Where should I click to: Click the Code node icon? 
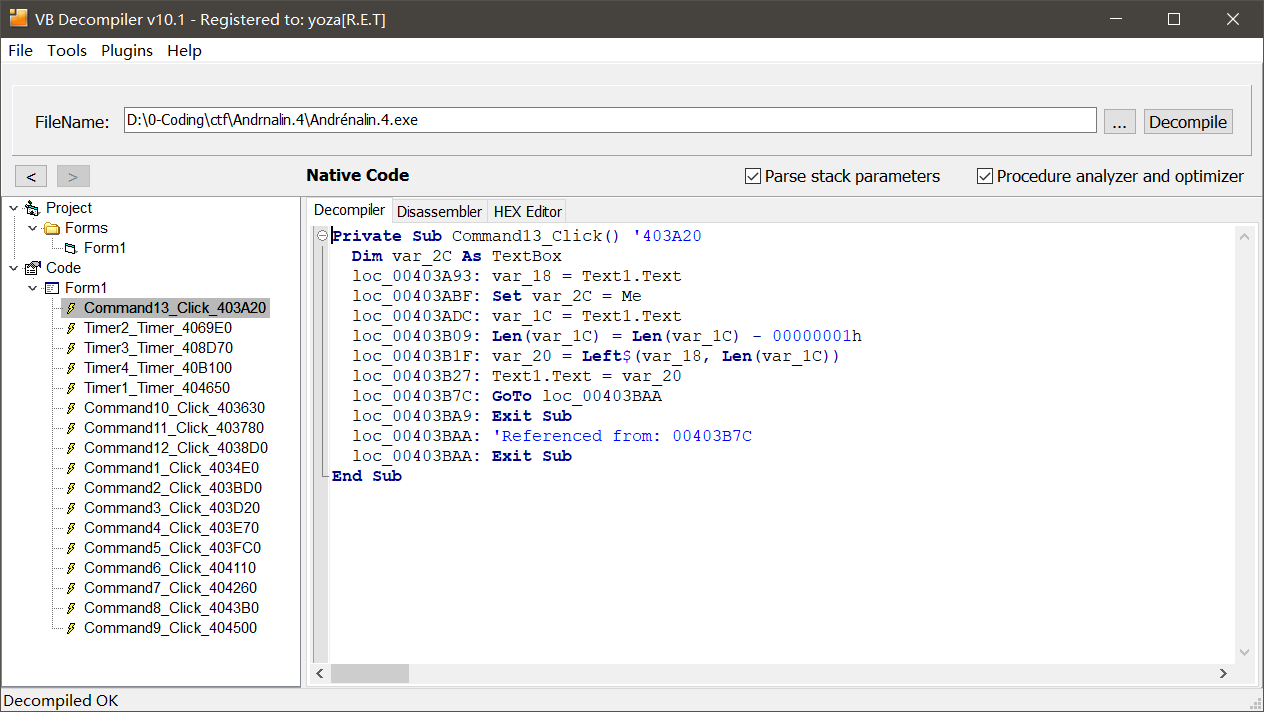click(33, 268)
